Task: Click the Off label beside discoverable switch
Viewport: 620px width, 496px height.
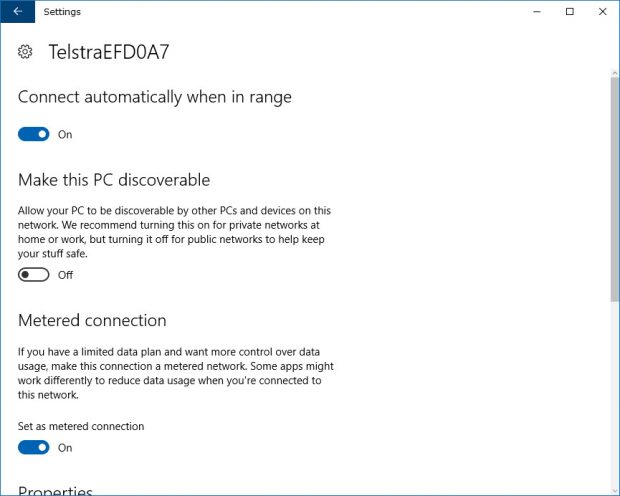Action: [65, 275]
